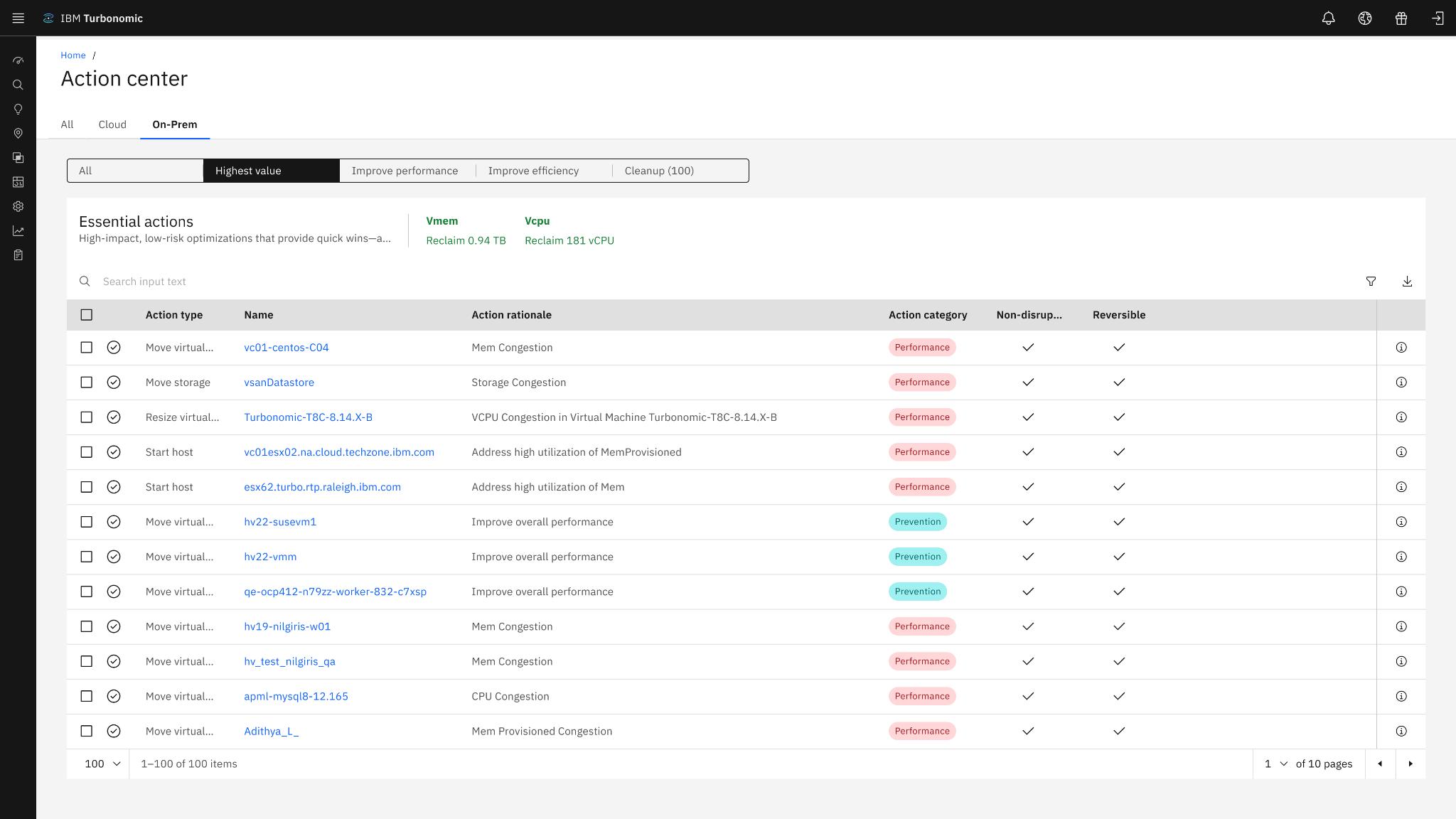Screen dimensions: 1456x819
Task: Open the notifications bell icon
Action: pos(1328,18)
